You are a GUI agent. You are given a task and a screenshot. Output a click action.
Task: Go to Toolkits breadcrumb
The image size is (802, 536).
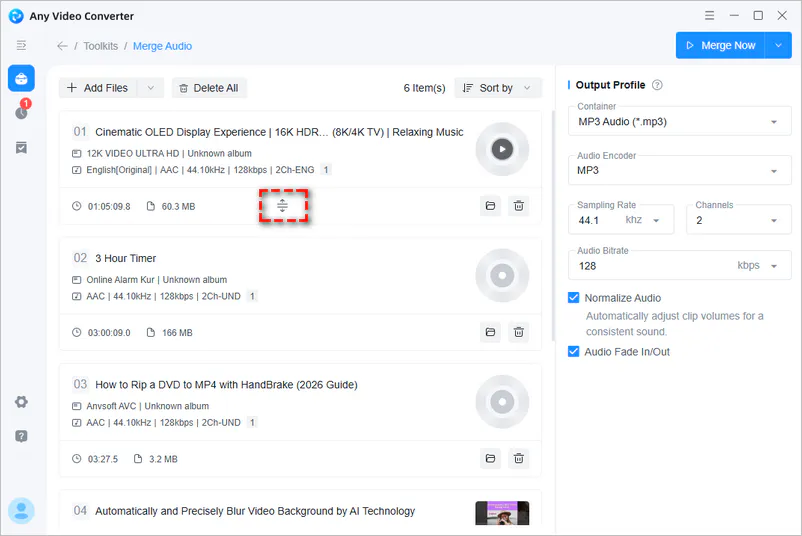pyautogui.click(x=101, y=46)
